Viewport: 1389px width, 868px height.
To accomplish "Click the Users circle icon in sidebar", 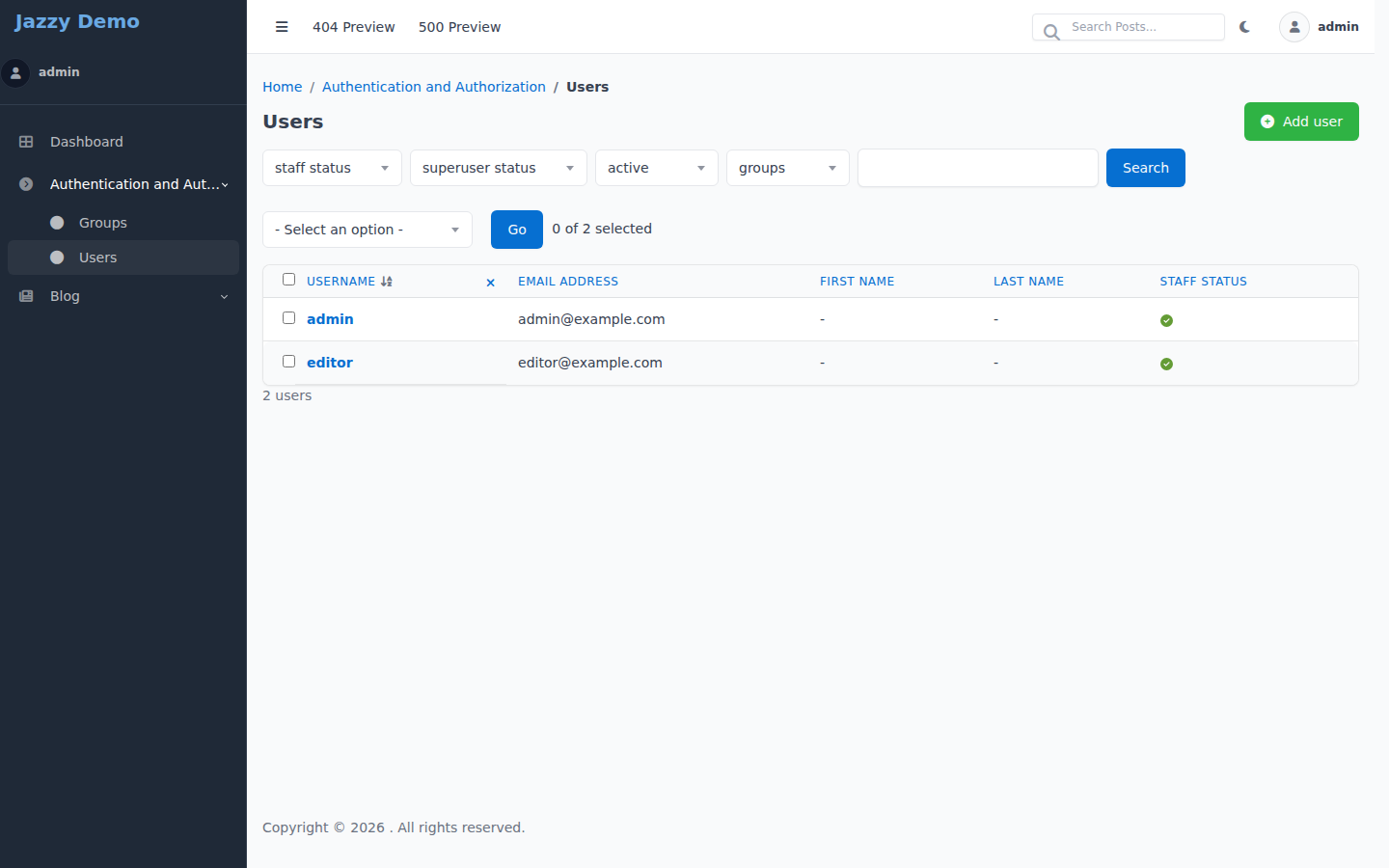I will click(57, 258).
